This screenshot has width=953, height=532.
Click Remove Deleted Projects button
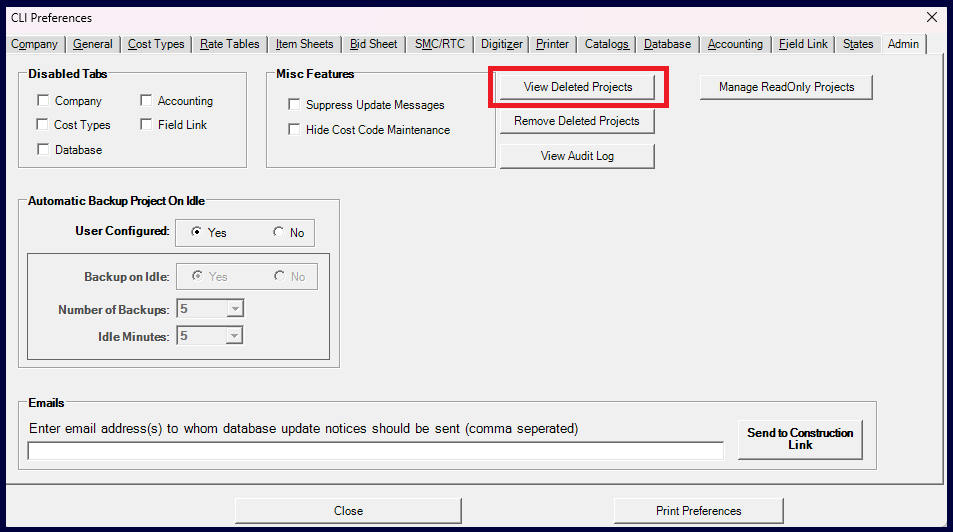(577, 121)
